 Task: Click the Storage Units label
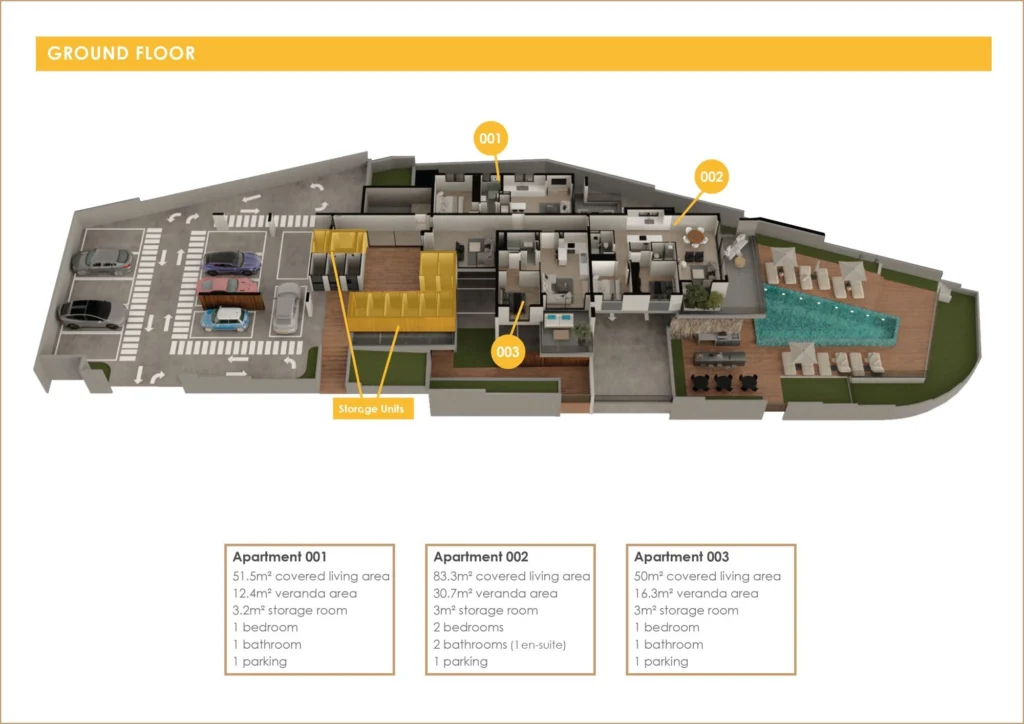(x=371, y=408)
